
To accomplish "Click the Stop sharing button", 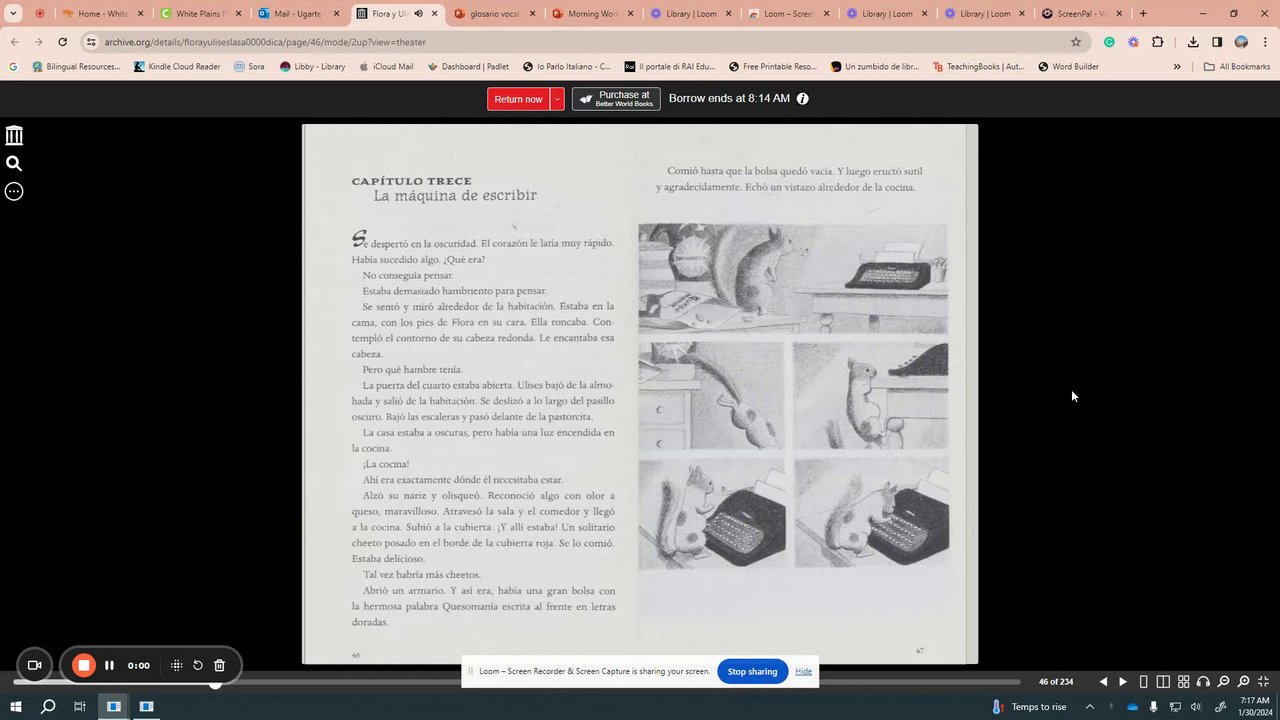I will tap(752, 671).
